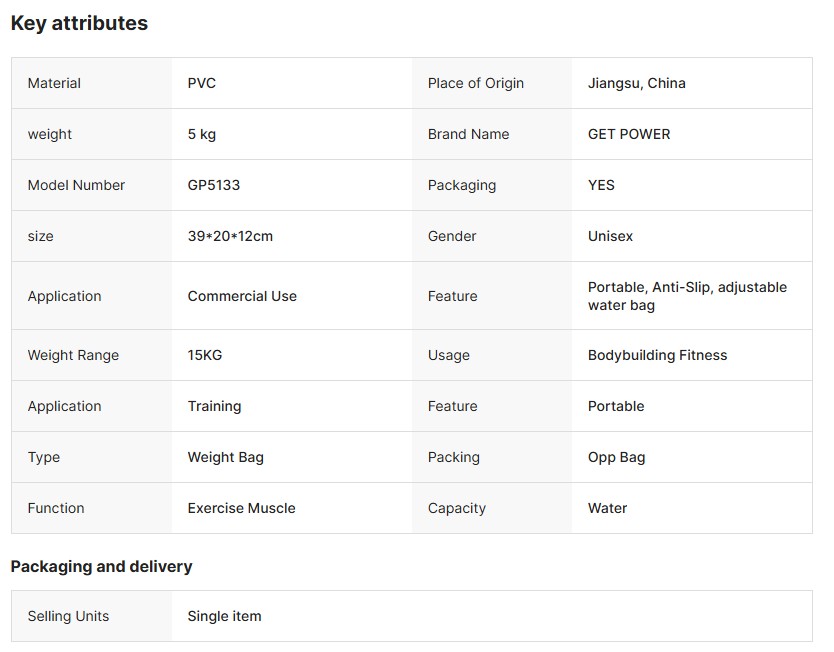Click the Bodybuilding Fitness usage value
This screenshot has height=652, width=834.
point(657,355)
